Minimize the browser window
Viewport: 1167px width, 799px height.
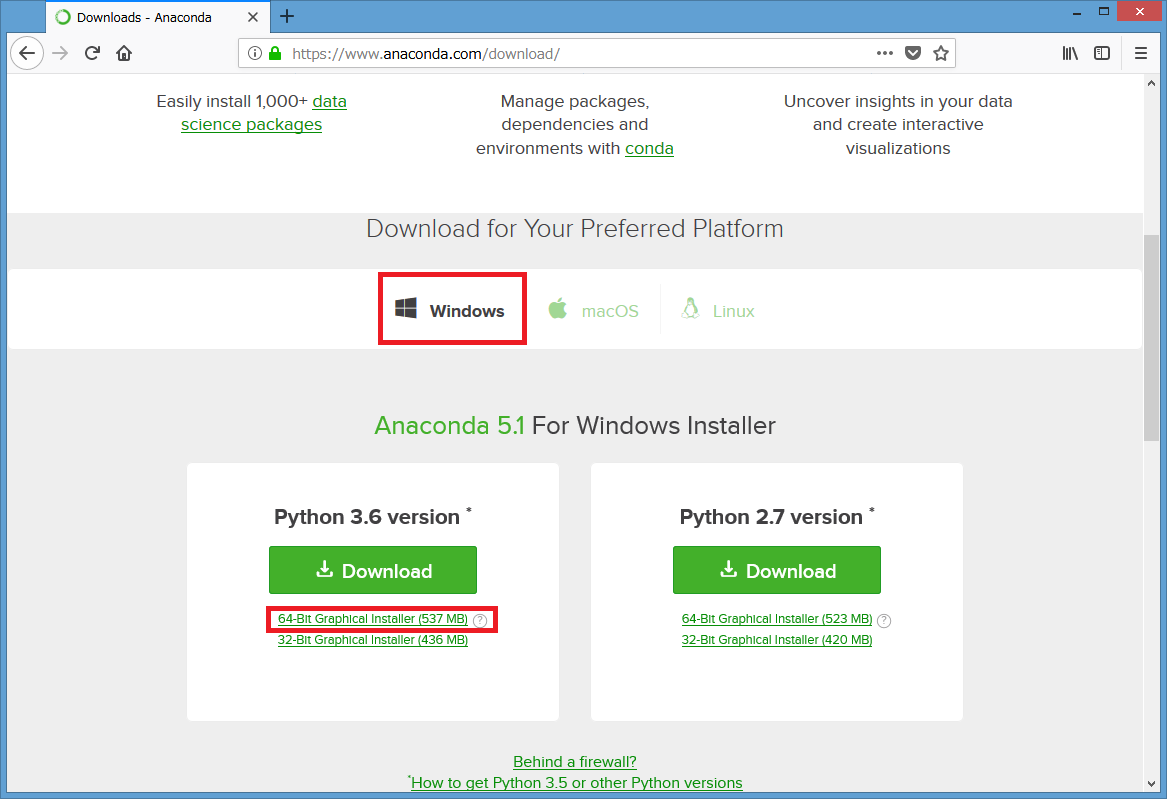point(1077,12)
